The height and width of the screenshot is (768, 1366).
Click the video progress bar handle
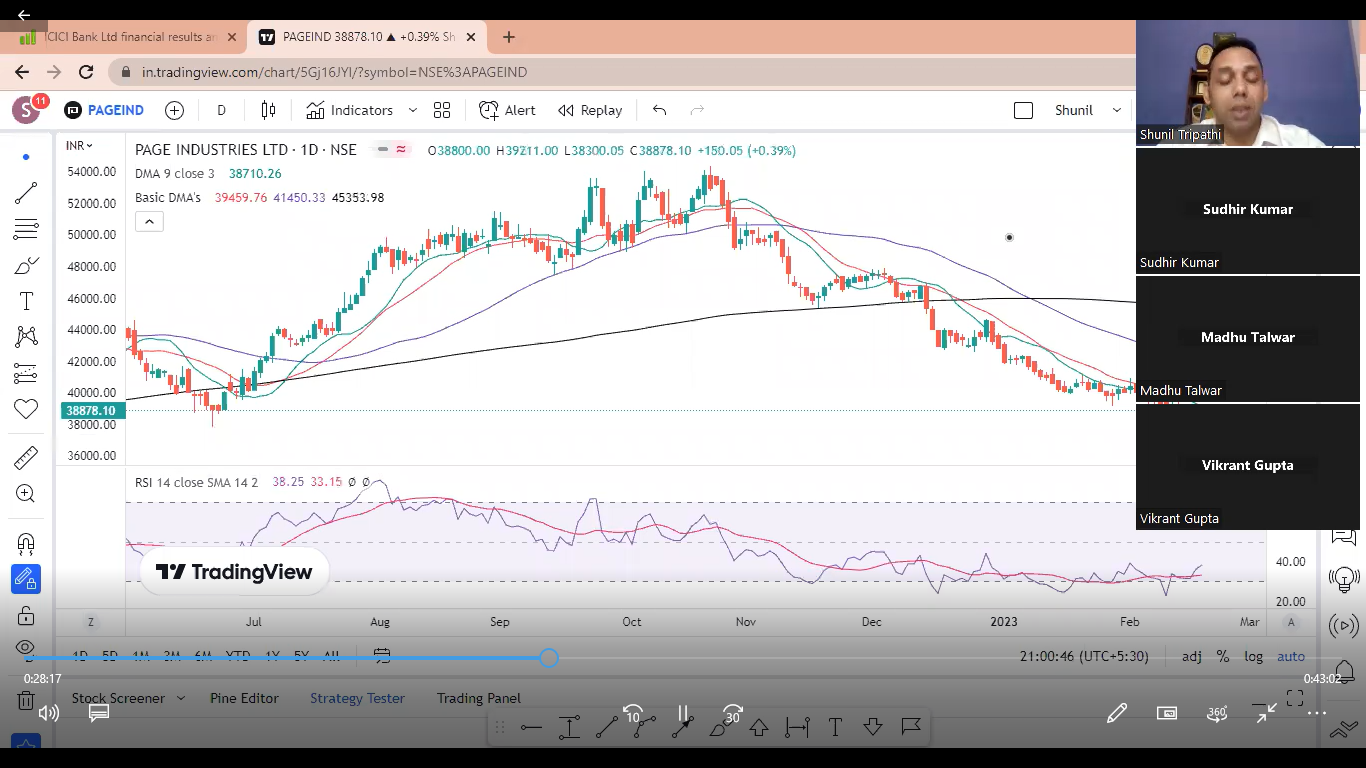click(x=549, y=657)
